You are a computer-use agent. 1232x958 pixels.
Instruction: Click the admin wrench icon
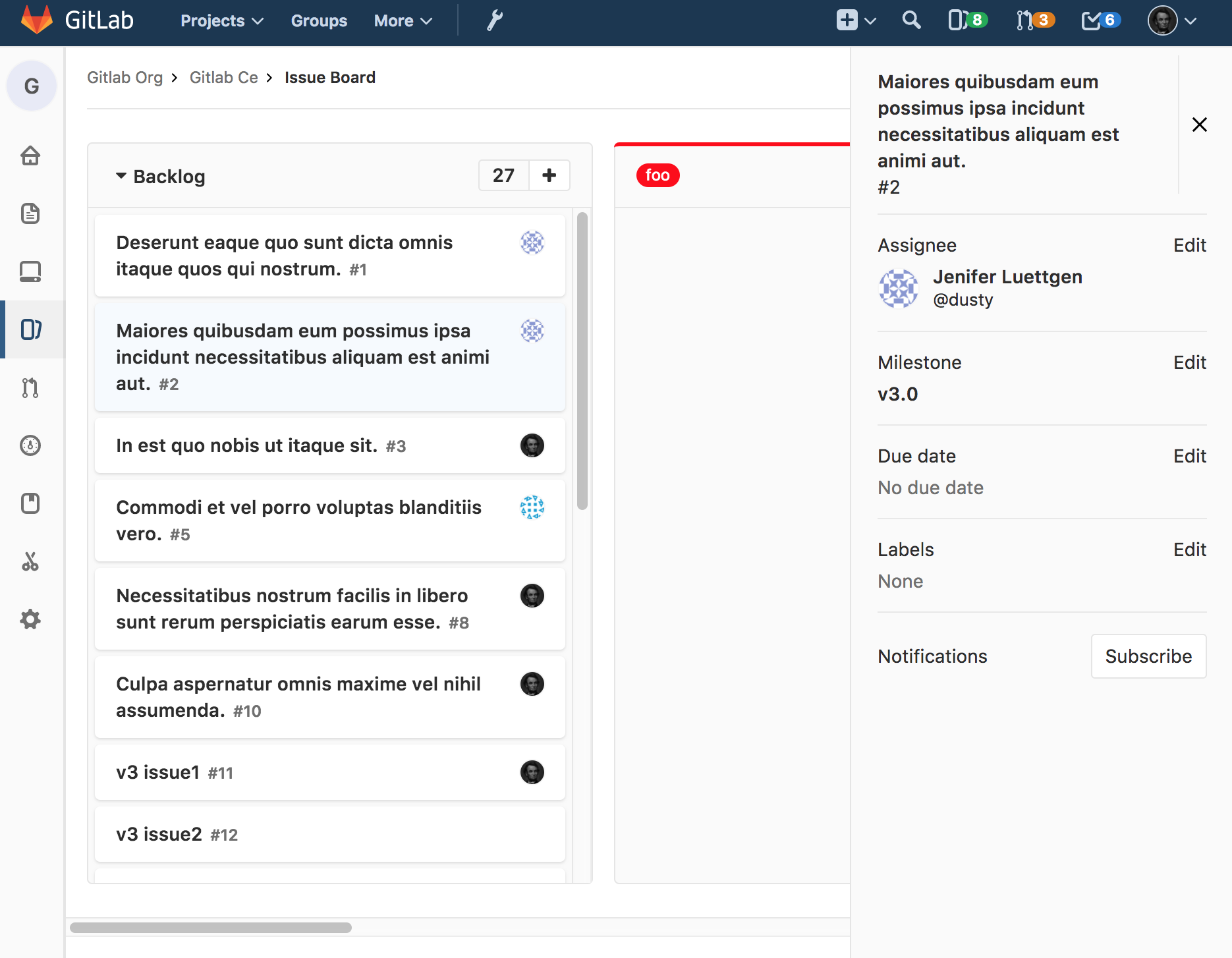[494, 21]
